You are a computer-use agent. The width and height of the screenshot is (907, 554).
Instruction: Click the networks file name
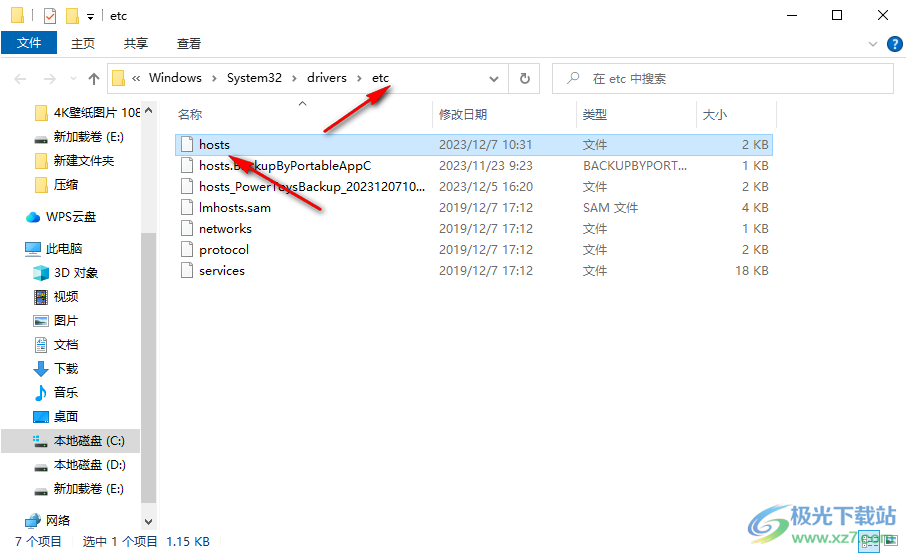(225, 228)
